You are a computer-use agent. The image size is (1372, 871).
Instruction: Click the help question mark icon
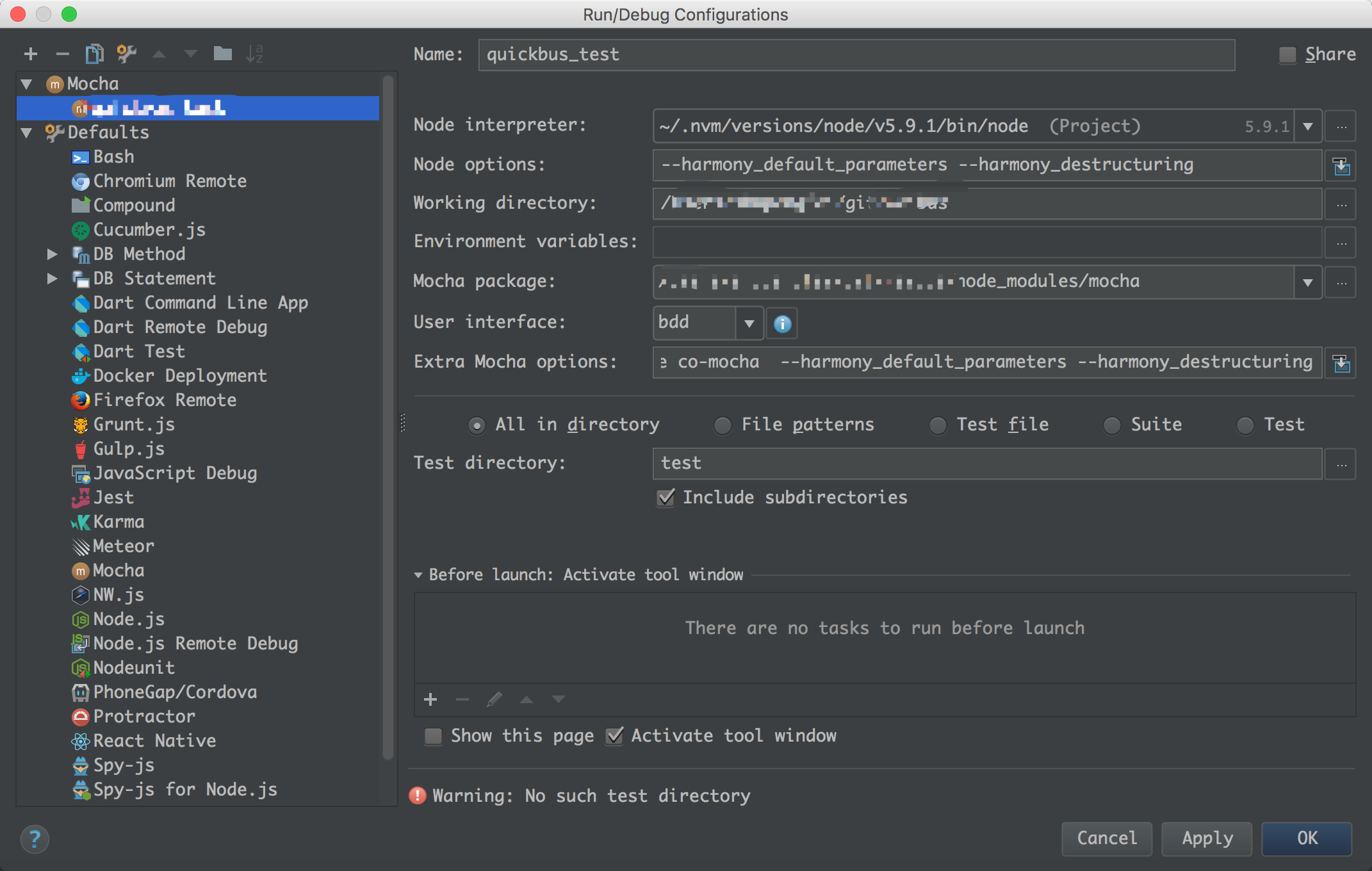click(x=35, y=838)
